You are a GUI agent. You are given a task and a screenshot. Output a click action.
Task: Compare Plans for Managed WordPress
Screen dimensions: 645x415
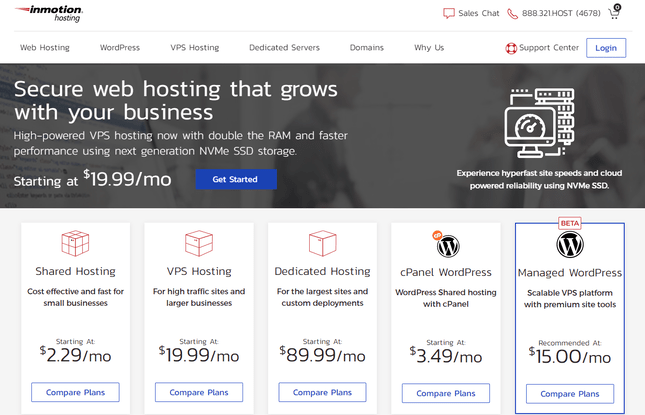[x=570, y=394]
